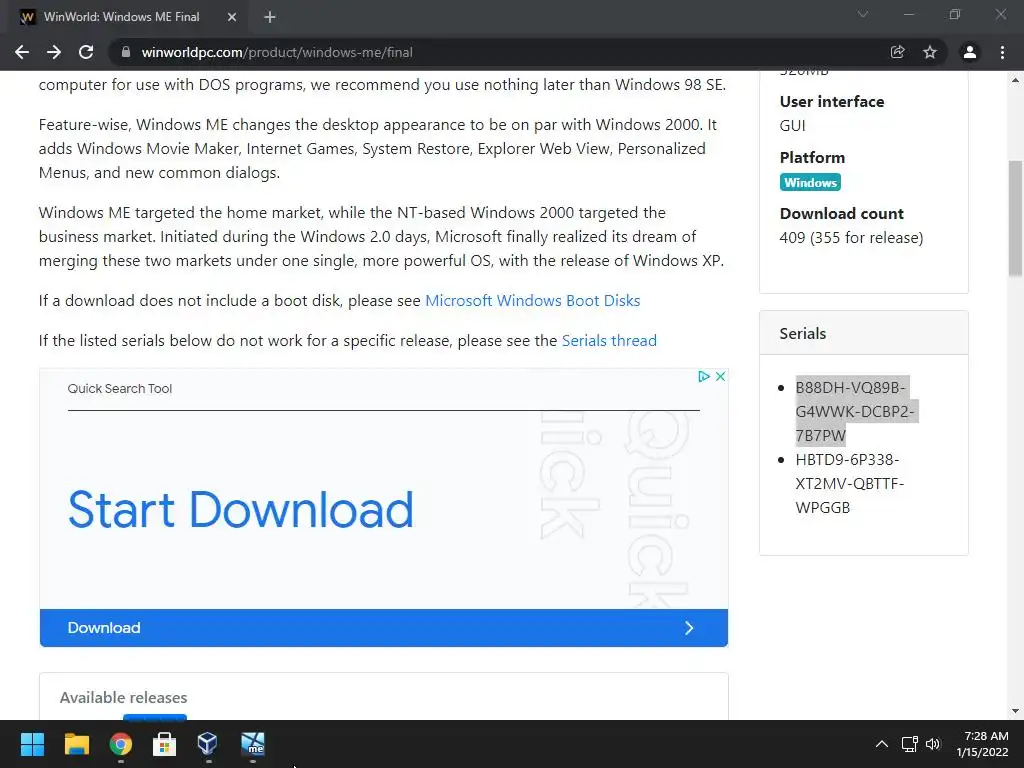The image size is (1024, 768).
Task: Select serial HBTD9-6P338-XT2MV-QBTTF-WPGGB
Action: point(850,483)
